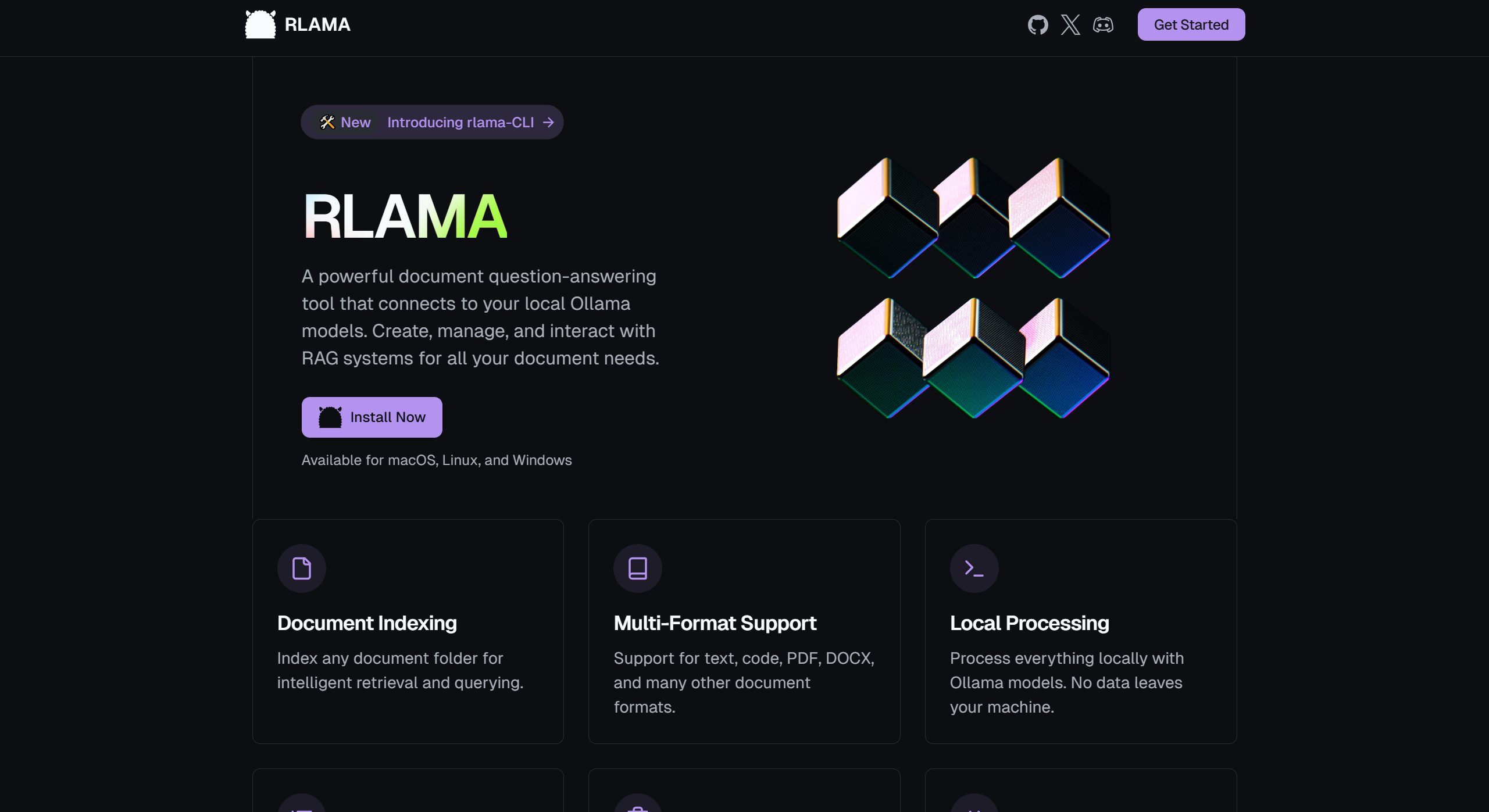The height and width of the screenshot is (812, 1489).
Task: Click the RLAMA wordmark in the header
Action: click(x=317, y=24)
